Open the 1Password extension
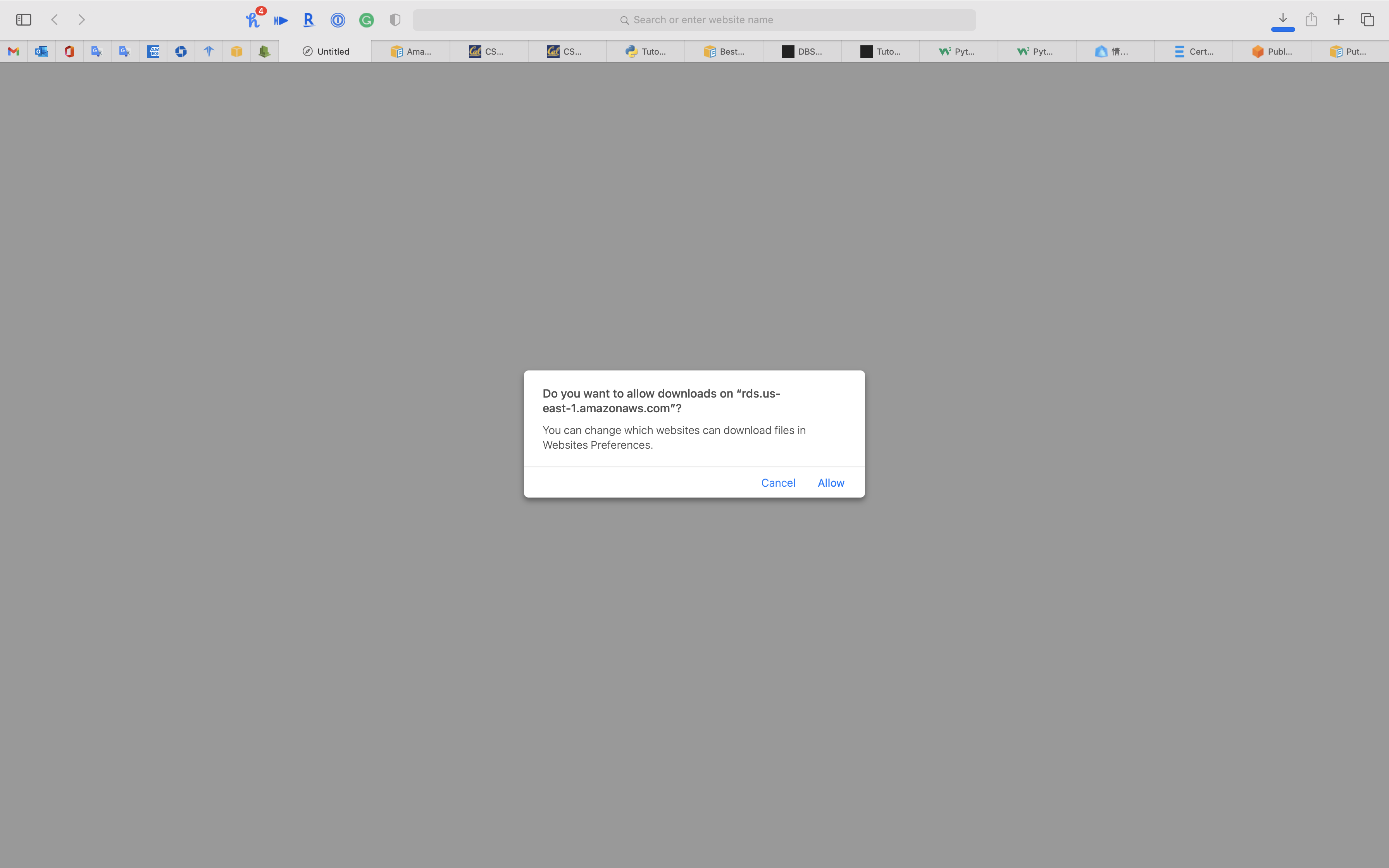This screenshot has height=868, width=1389. pos(338,20)
